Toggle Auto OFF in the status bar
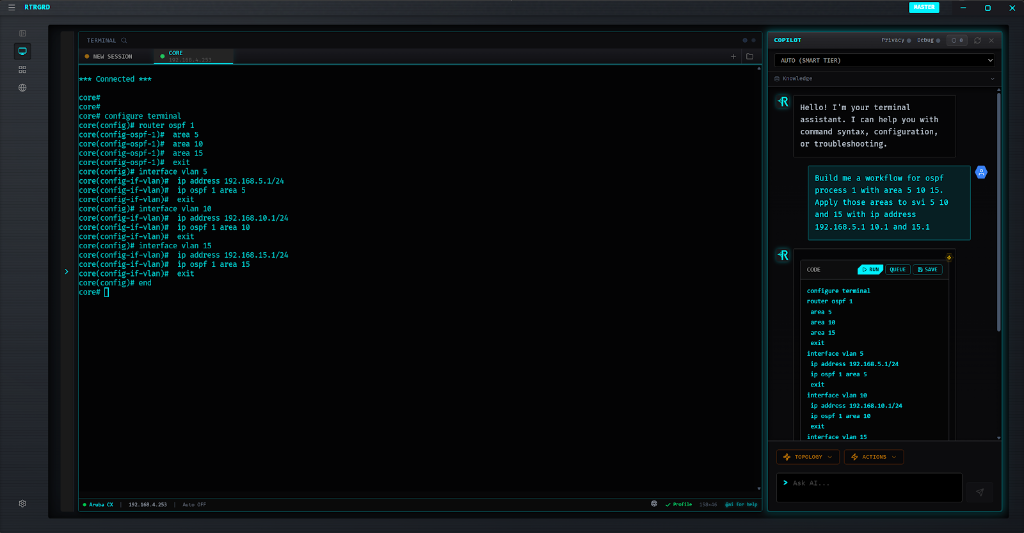Screen dimensions: 1024x533 coord(194,504)
